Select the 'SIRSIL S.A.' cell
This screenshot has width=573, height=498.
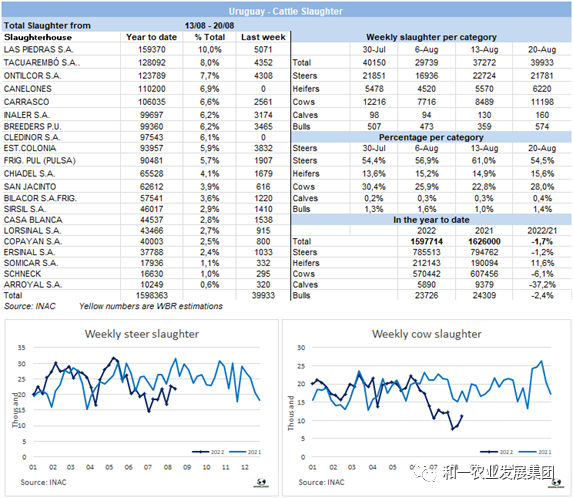coord(24,209)
